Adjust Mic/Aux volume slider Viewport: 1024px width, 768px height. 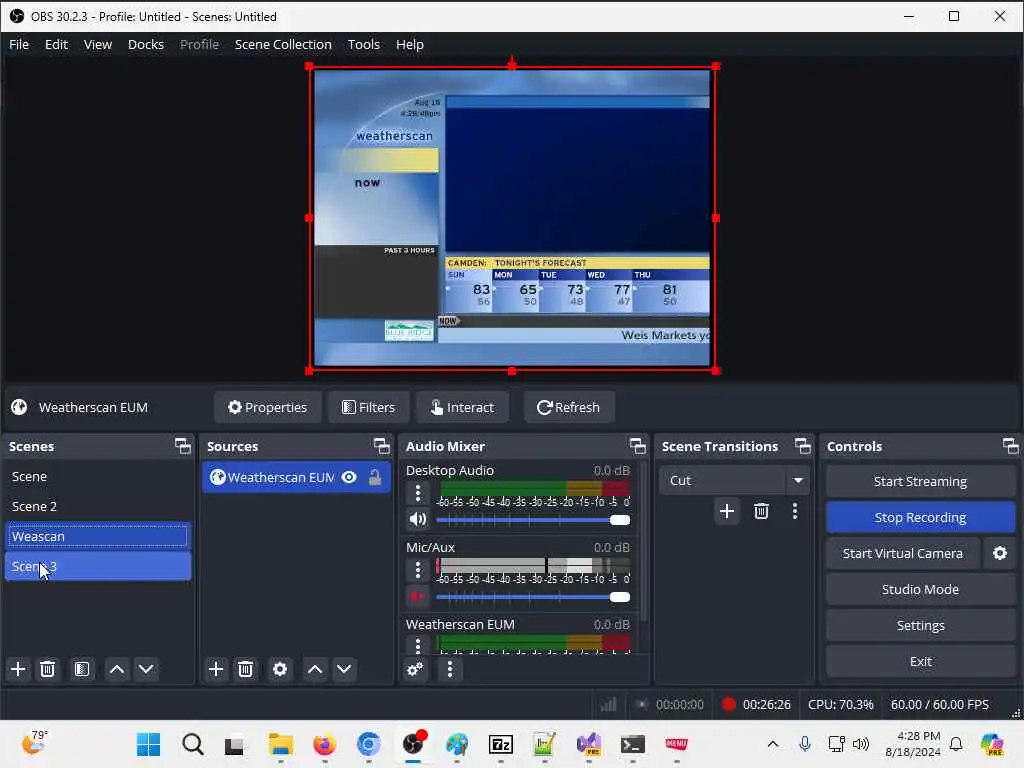533,597
